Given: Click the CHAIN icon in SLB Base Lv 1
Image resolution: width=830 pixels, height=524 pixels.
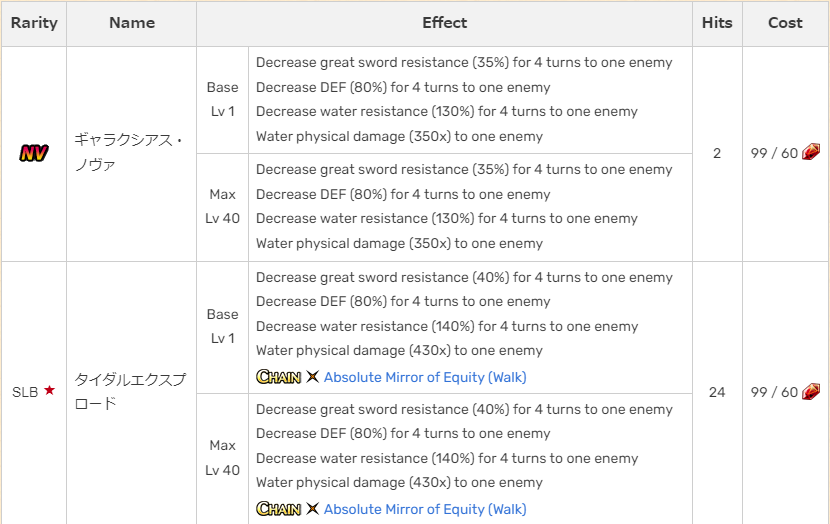Looking at the screenshot, I should pos(278,377).
